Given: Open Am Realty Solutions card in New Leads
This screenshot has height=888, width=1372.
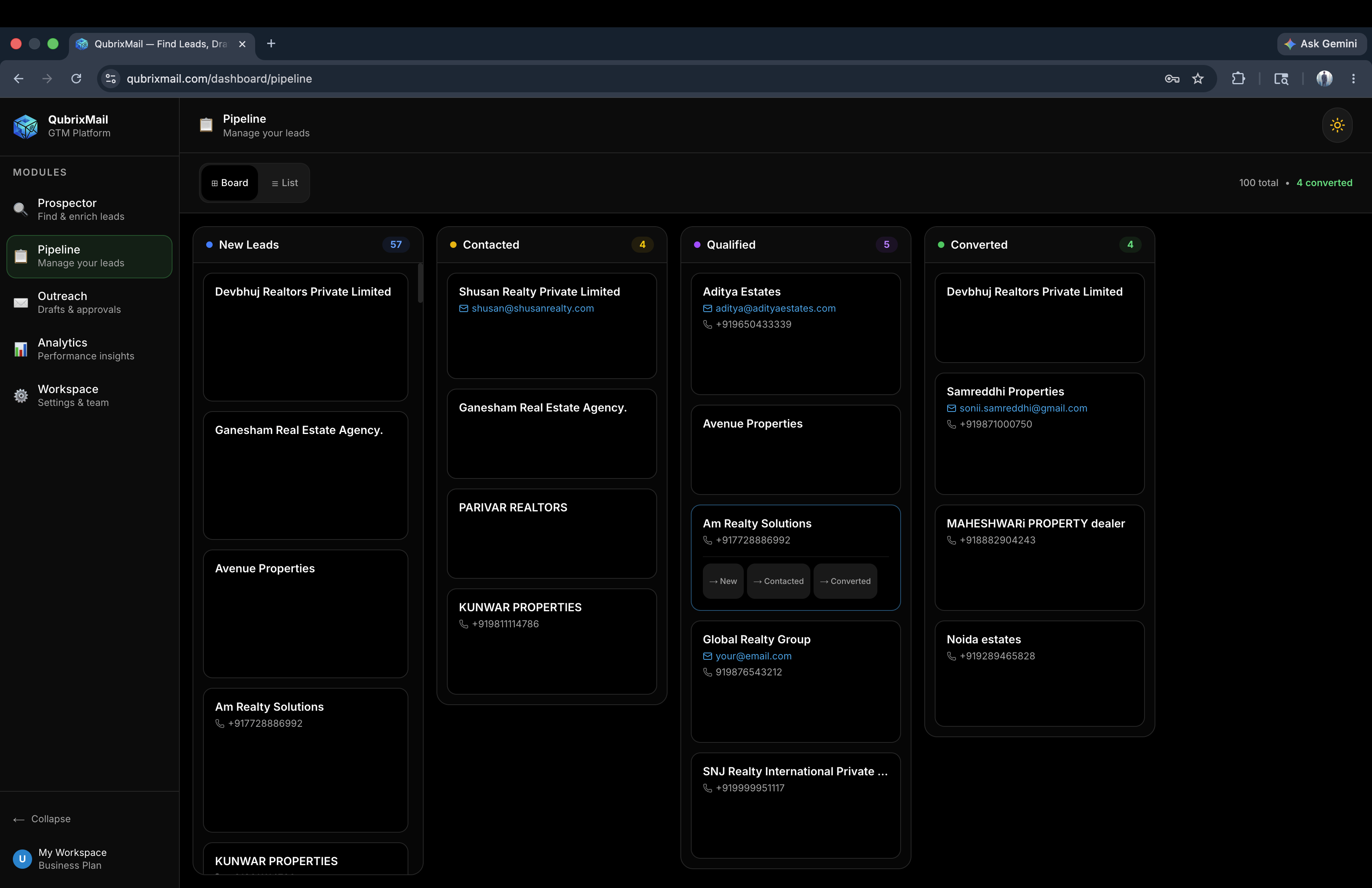Looking at the screenshot, I should (306, 760).
